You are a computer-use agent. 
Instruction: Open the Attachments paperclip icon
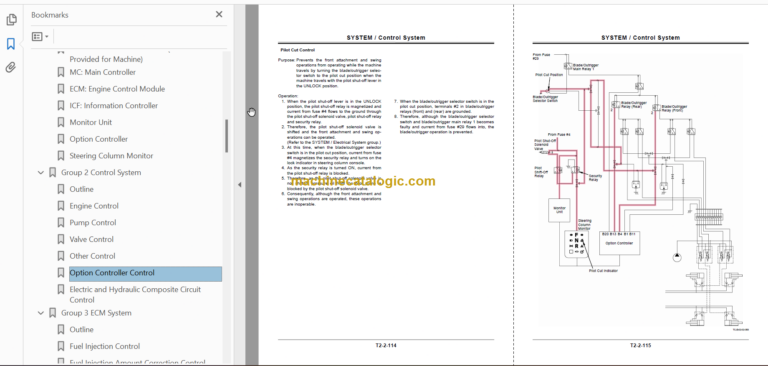(11, 67)
